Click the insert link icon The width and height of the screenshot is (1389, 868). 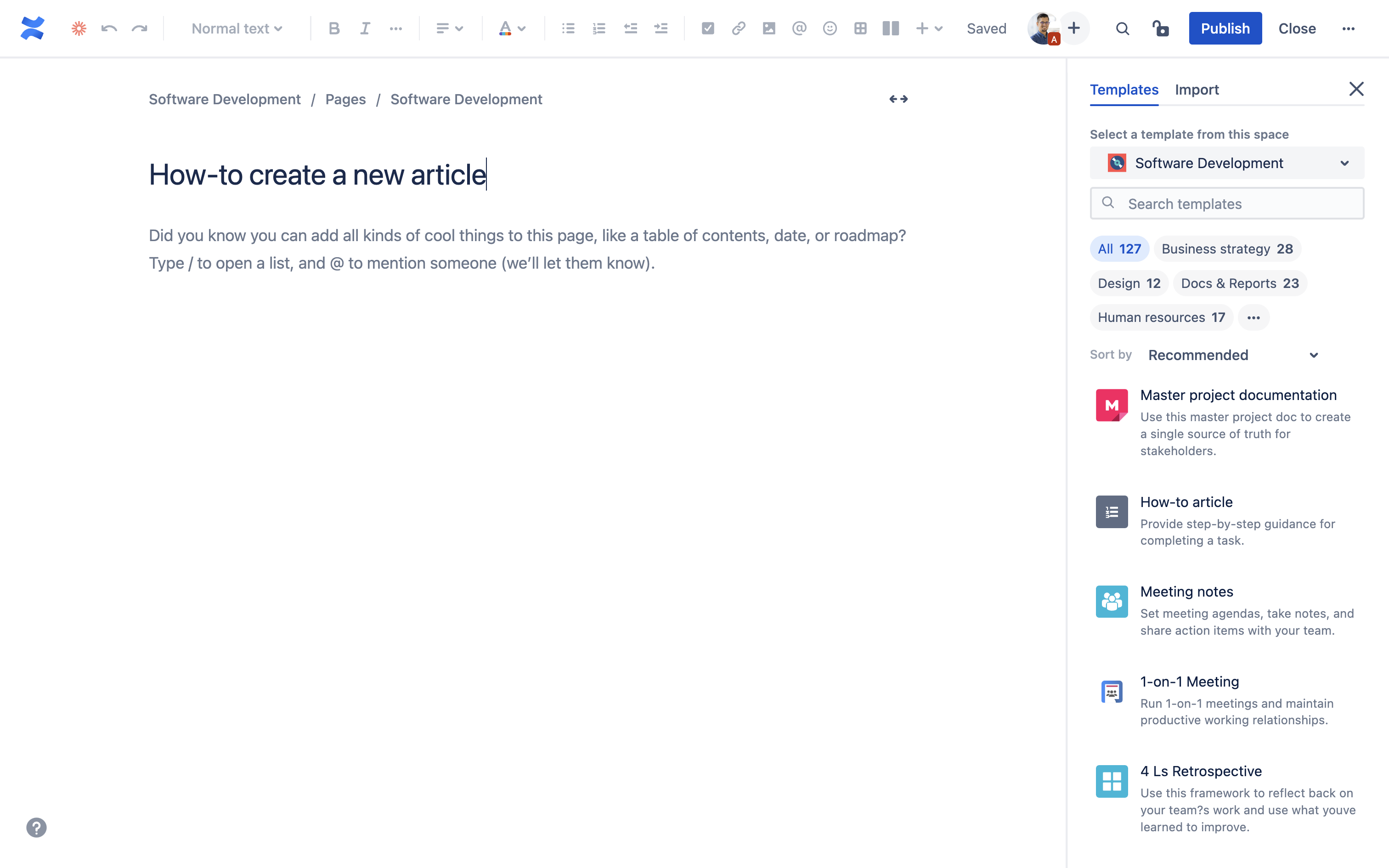(738, 28)
